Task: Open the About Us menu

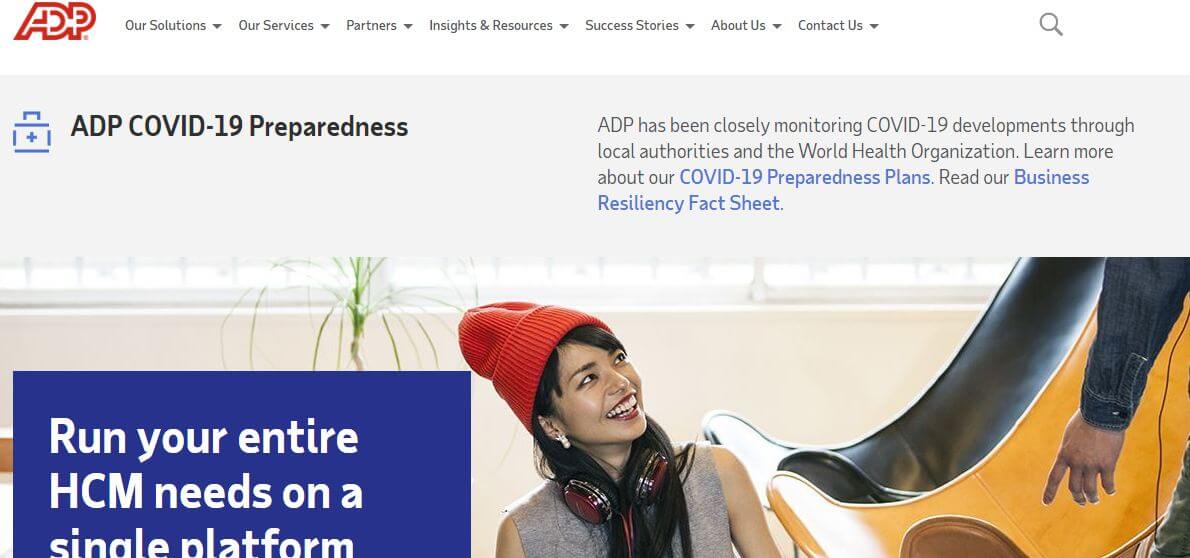Action: click(x=738, y=25)
